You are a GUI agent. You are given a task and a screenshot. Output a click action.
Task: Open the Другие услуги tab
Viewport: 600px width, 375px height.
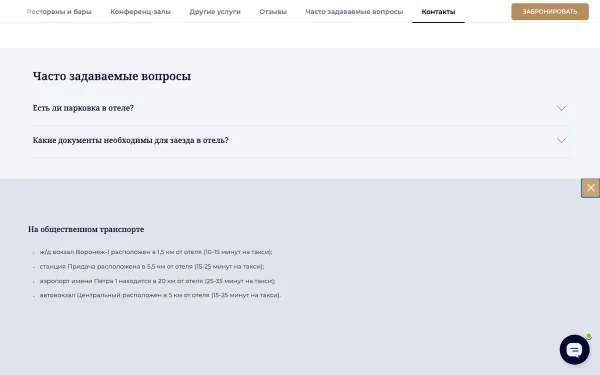pyautogui.click(x=215, y=12)
